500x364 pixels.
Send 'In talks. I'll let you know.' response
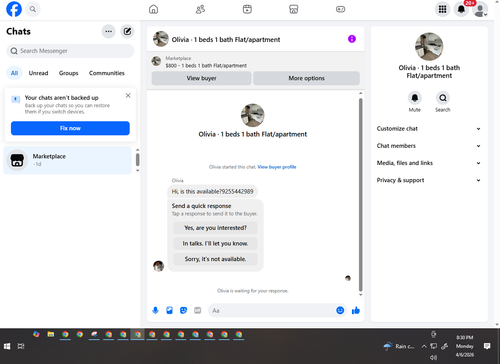click(x=215, y=243)
